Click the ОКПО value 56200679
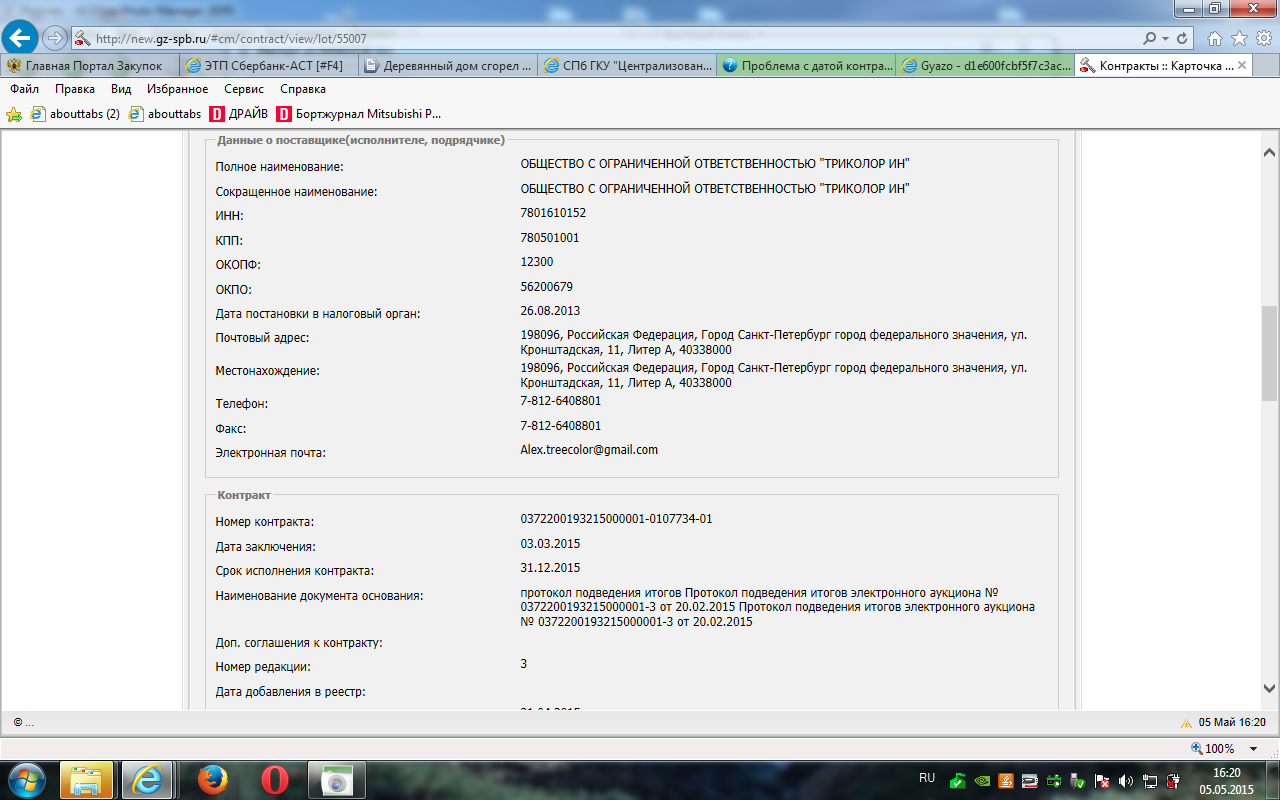The height and width of the screenshot is (800, 1280). (x=547, y=286)
